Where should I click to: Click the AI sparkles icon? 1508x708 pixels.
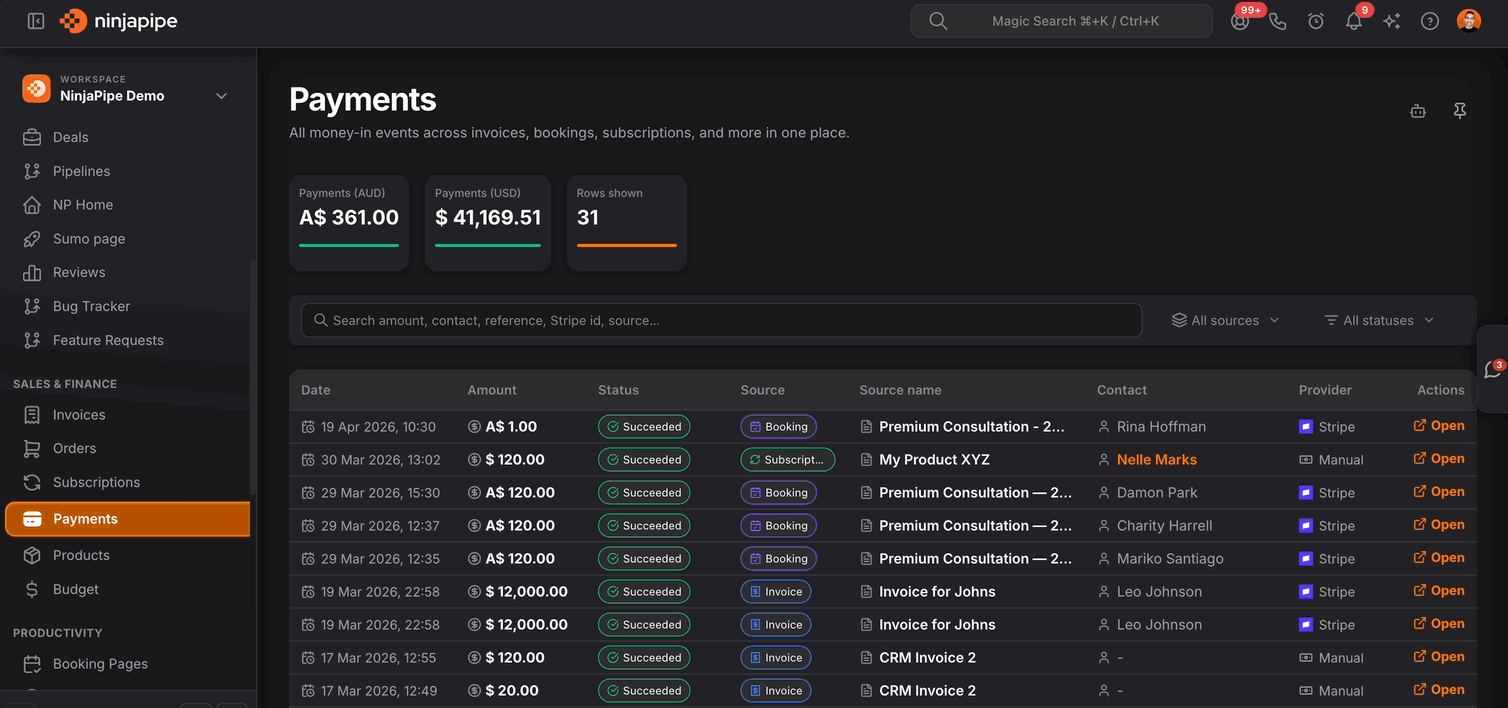click(1391, 21)
